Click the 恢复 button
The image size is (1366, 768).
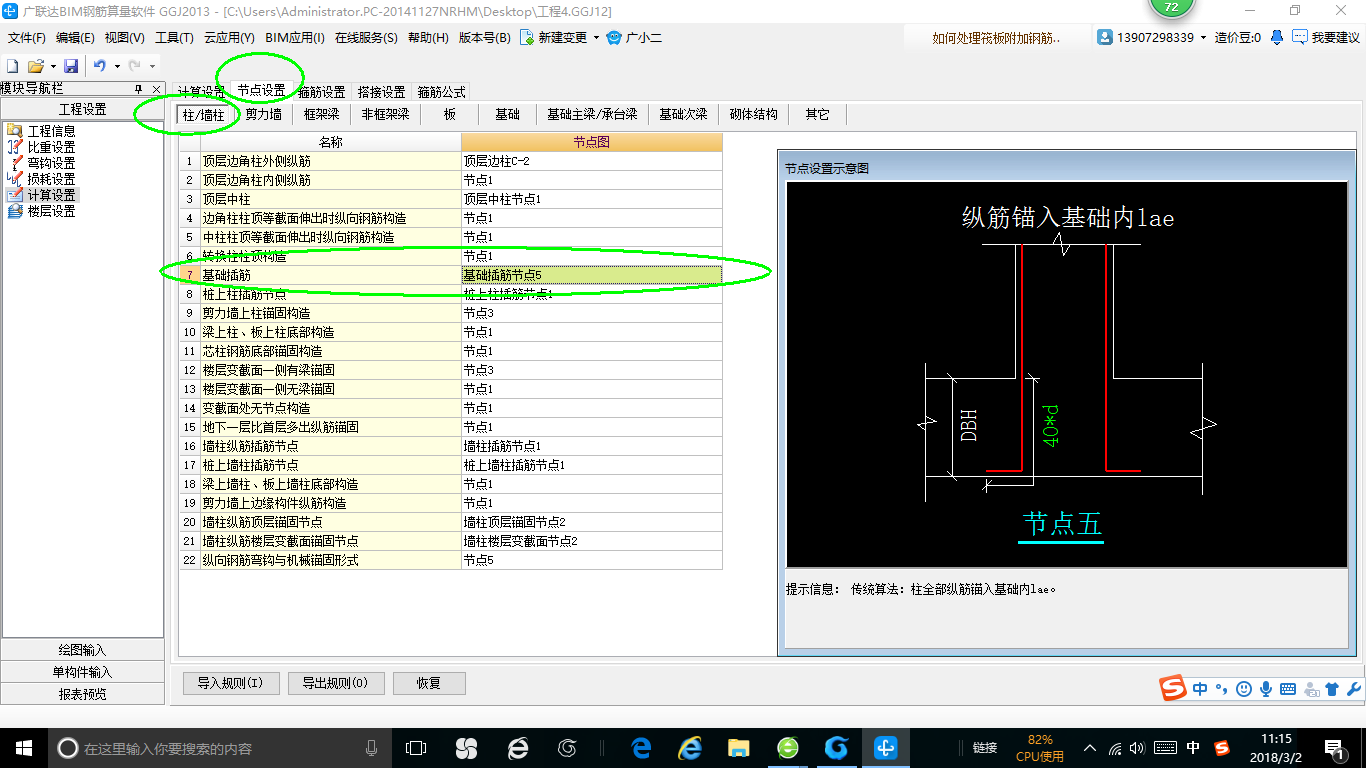pos(429,684)
